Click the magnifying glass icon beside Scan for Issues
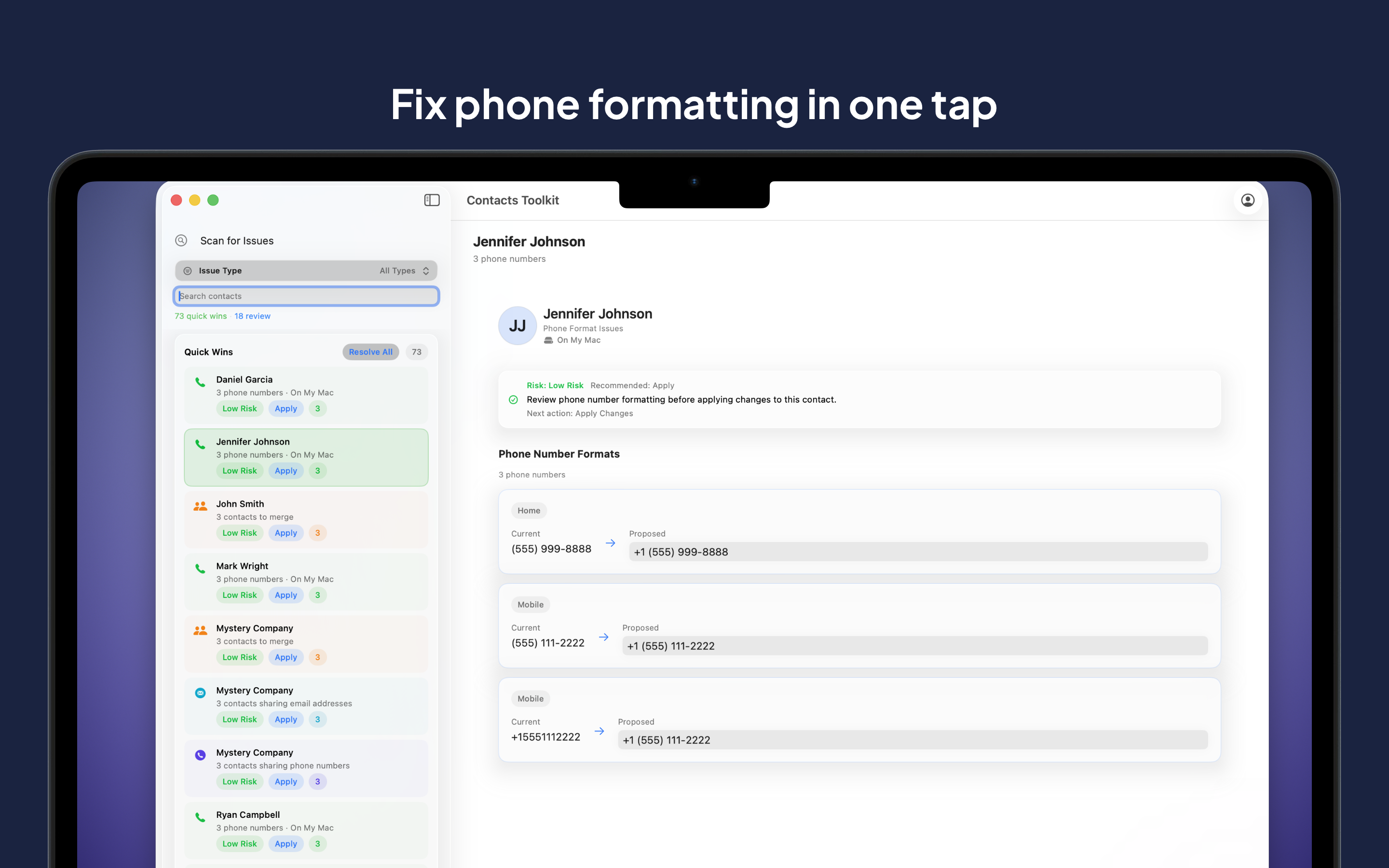The height and width of the screenshot is (868, 1389). [x=181, y=241]
